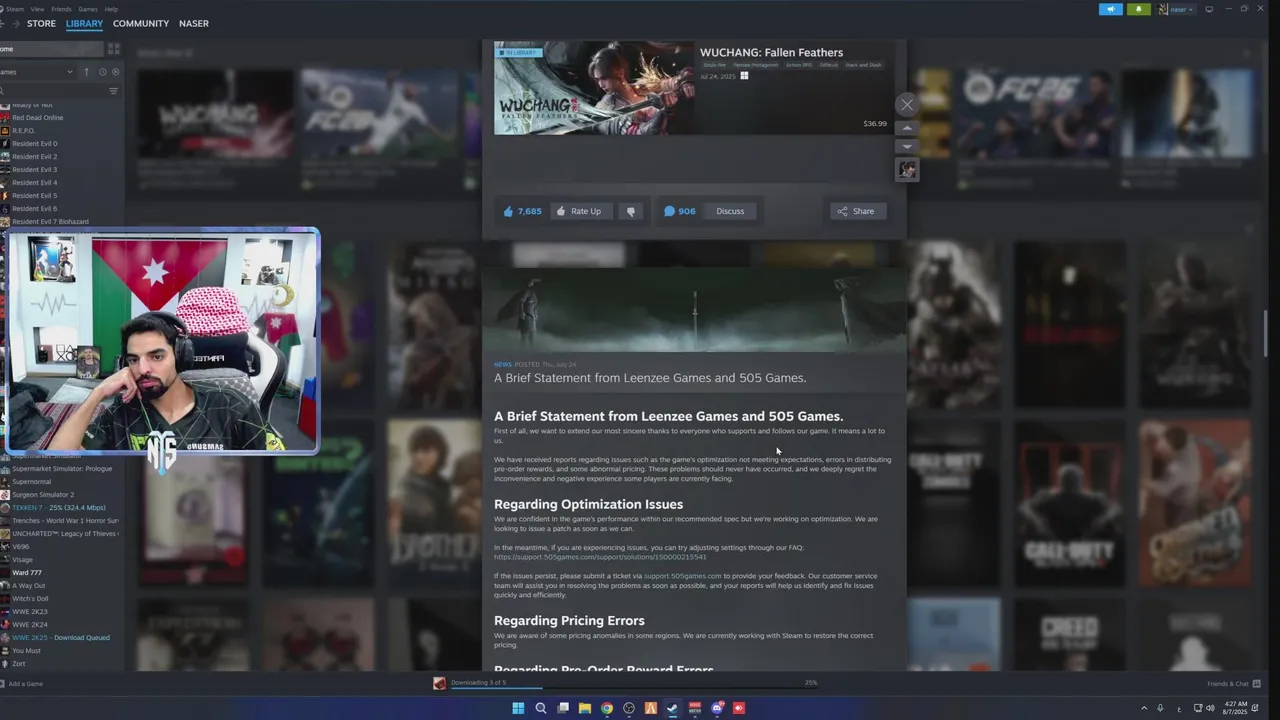The height and width of the screenshot is (720, 1280).
Task: Click the taskbar volume speaker icon
Action: point(1210,708)
